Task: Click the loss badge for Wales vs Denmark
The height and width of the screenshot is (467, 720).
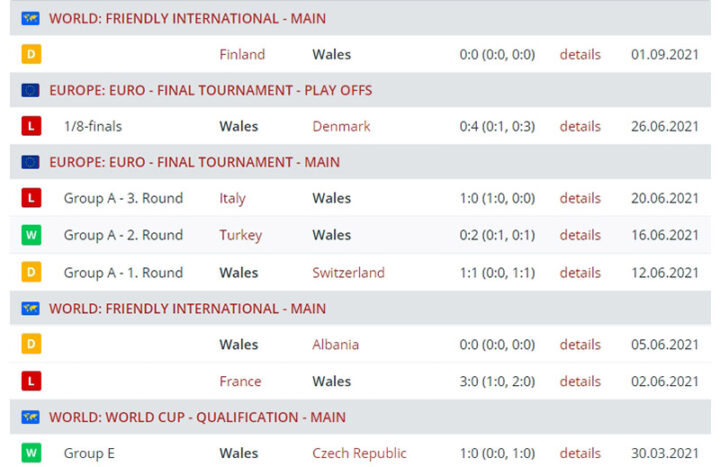Action: 31,127
